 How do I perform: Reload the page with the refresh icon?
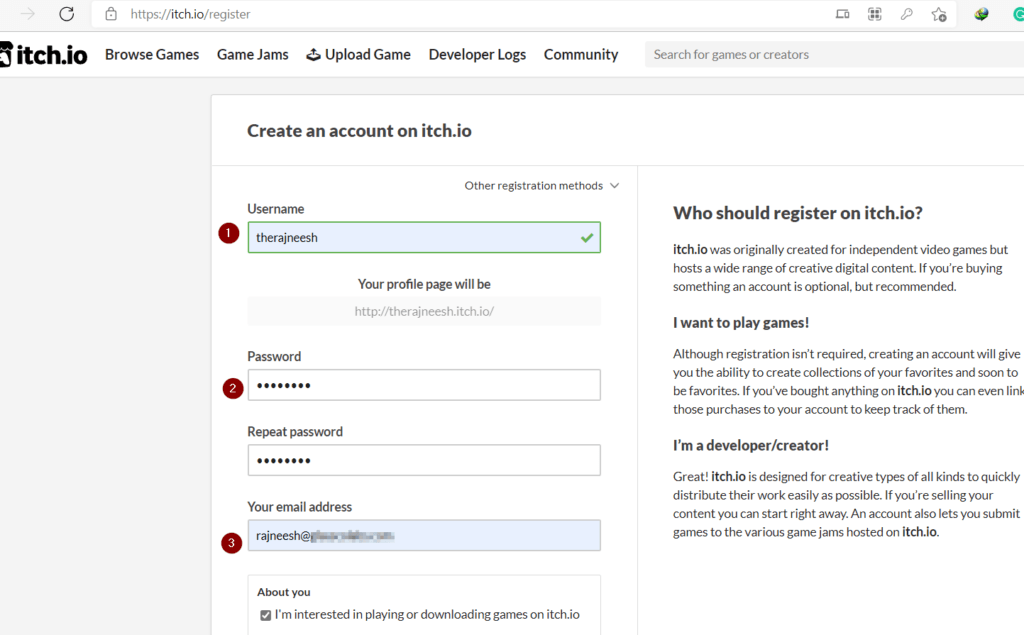(x=67, y=14)
